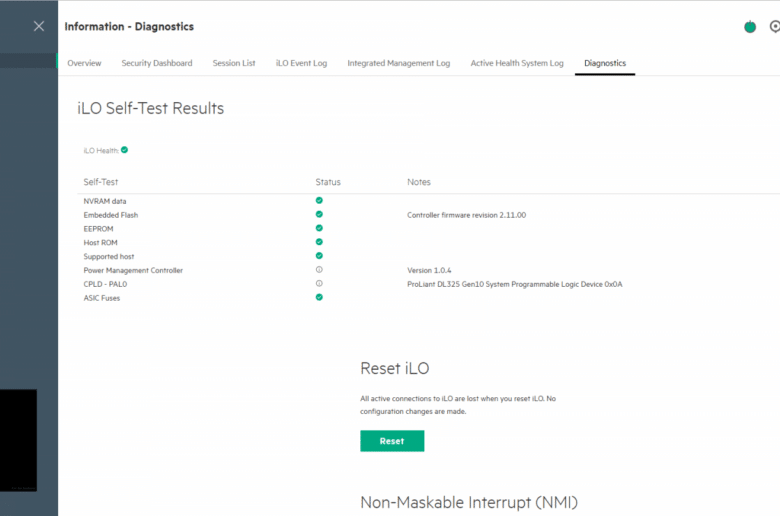The image size is (780, 516).
Task: Open the Integrated Management Log tab
Action: tap(398, 63)
